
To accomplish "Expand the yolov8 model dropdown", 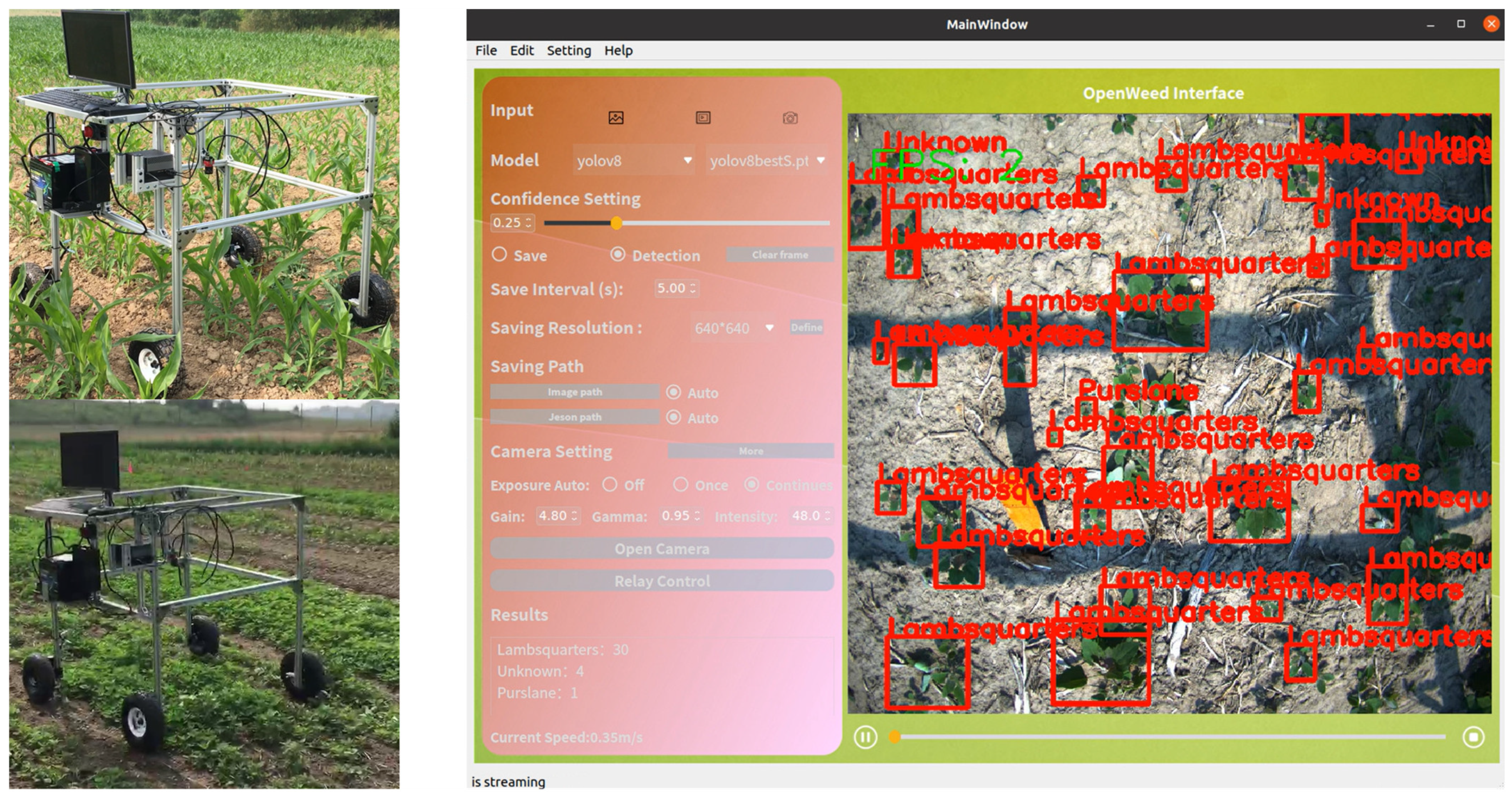I will (634, 160).
